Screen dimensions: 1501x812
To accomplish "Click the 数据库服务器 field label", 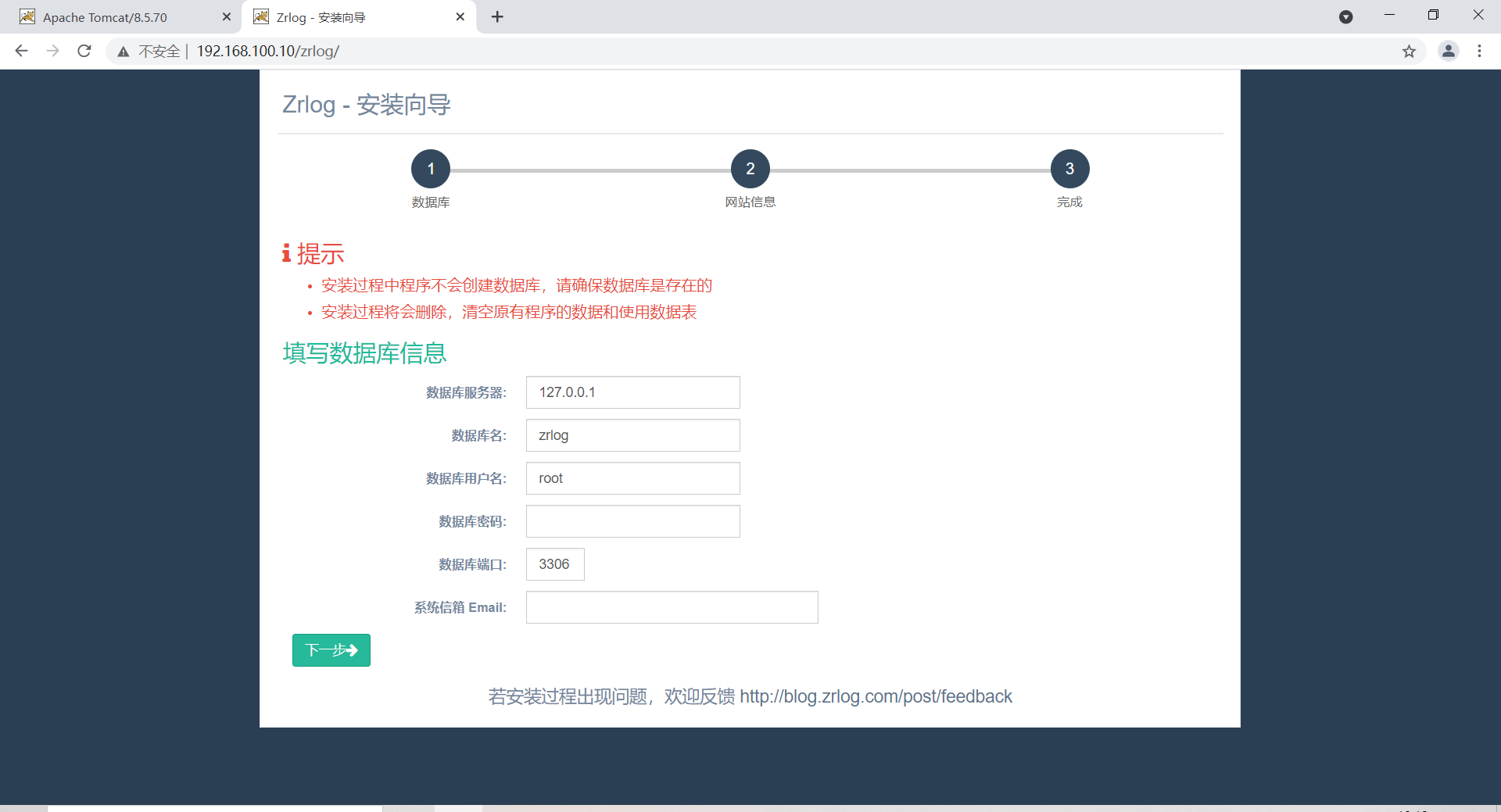I will pos(466,392).
